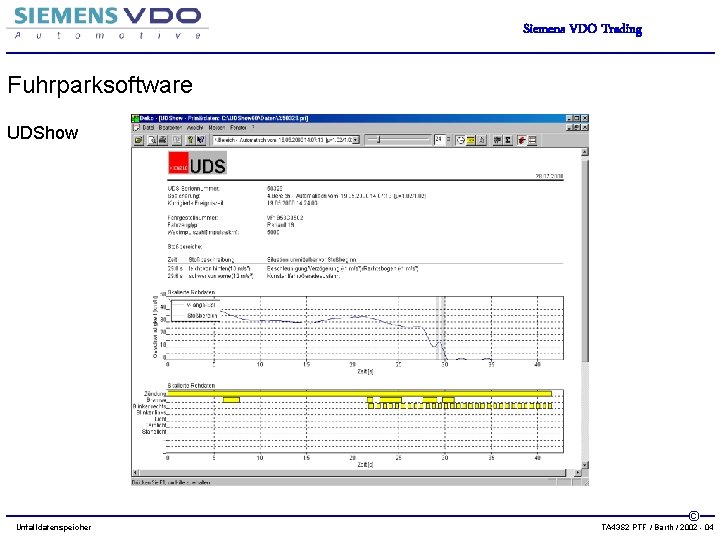
Task: Open the question mark help menu
Action: 253,127
